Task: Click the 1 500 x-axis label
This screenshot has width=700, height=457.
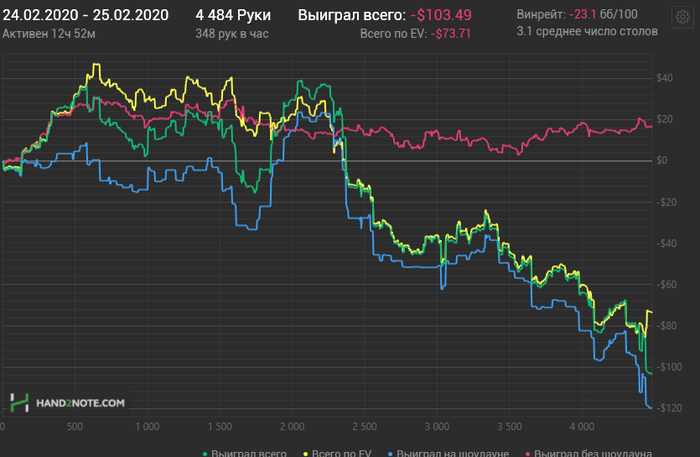Action: pos(220,427)
